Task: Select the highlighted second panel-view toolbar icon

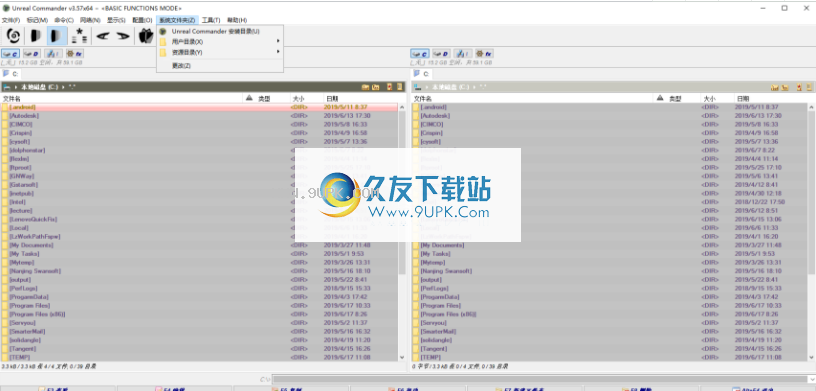Action: (57, 36)
